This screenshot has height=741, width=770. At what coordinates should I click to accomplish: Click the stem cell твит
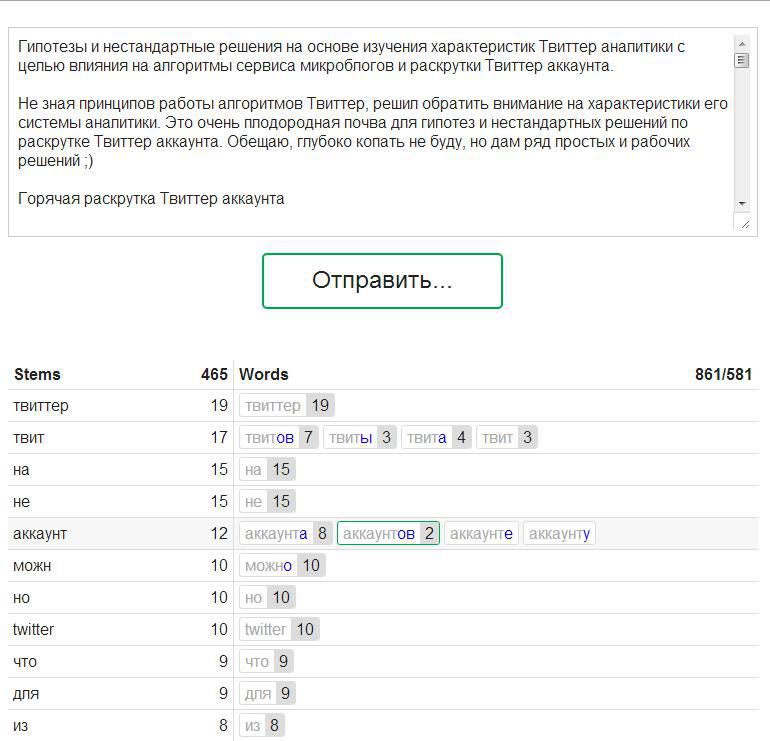(28, 438)
